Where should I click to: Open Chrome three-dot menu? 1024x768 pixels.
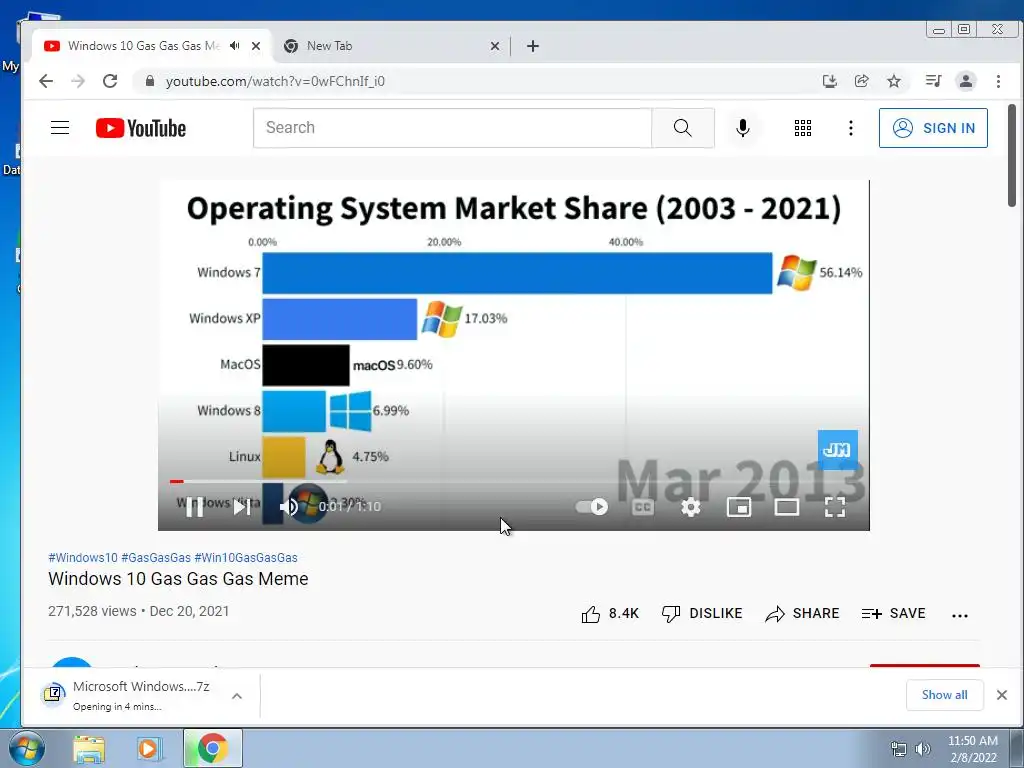pos(999,81)
